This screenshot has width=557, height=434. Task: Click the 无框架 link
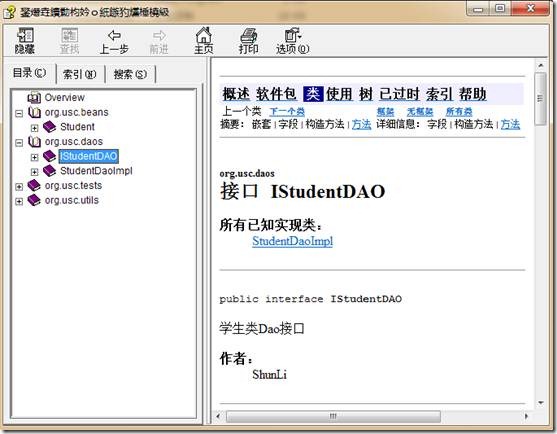(x=420, y=112)
